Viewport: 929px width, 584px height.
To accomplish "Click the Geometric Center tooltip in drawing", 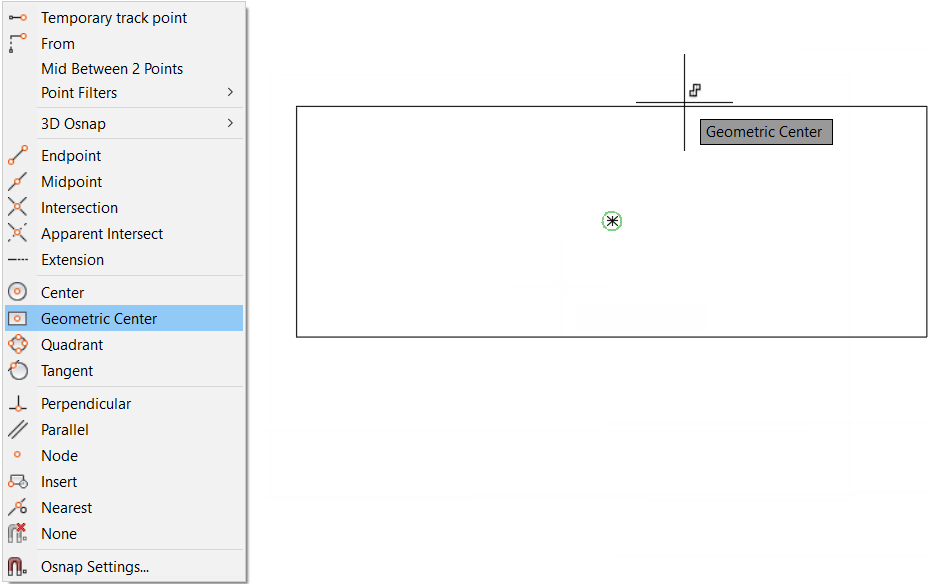I will tap(766, 131).
